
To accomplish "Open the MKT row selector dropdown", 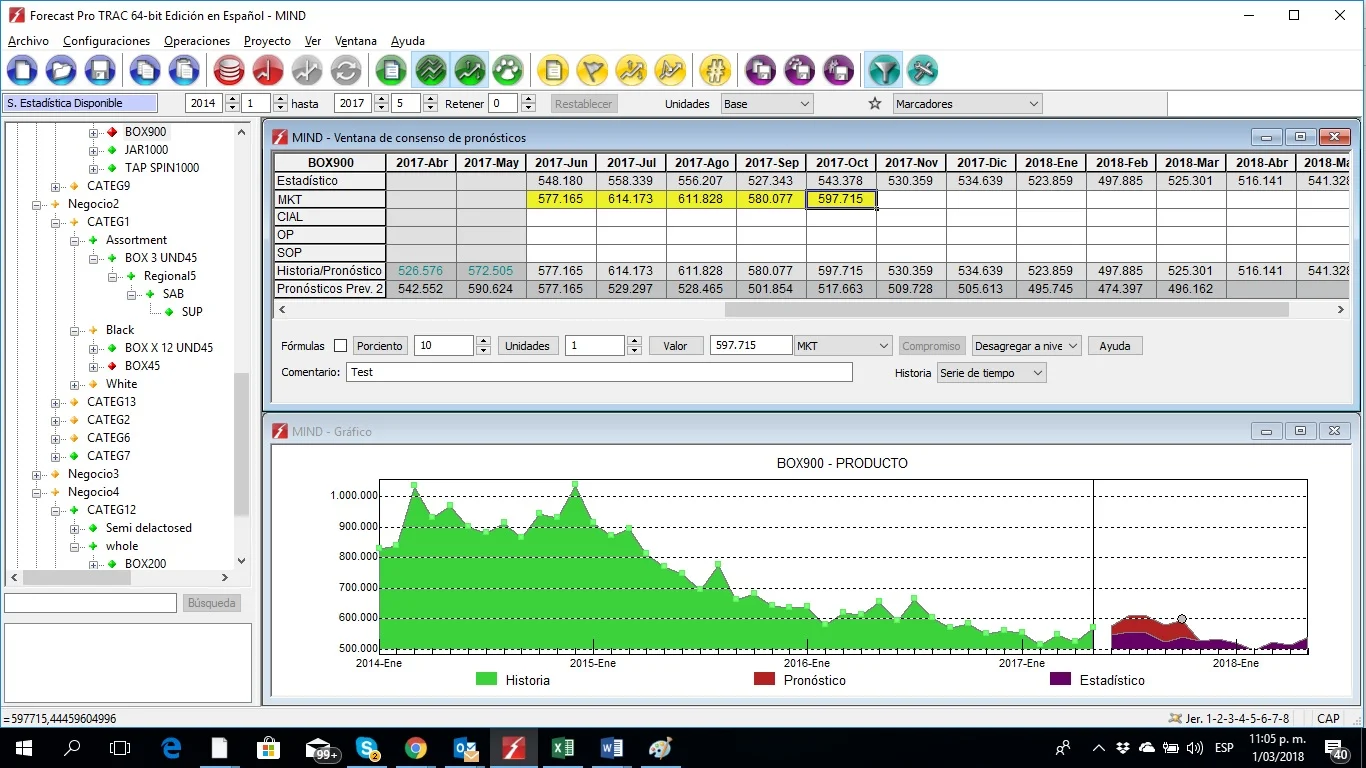I will [843, 346].
